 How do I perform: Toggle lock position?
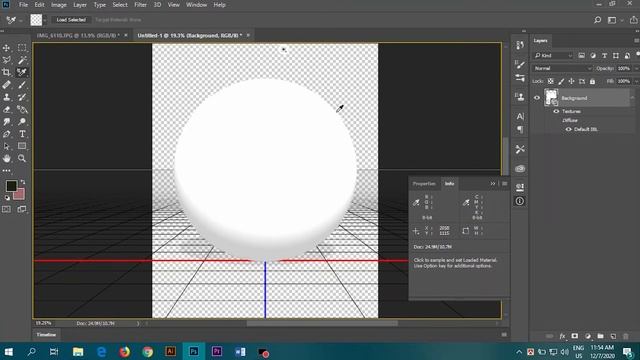[x=571, y=81]
